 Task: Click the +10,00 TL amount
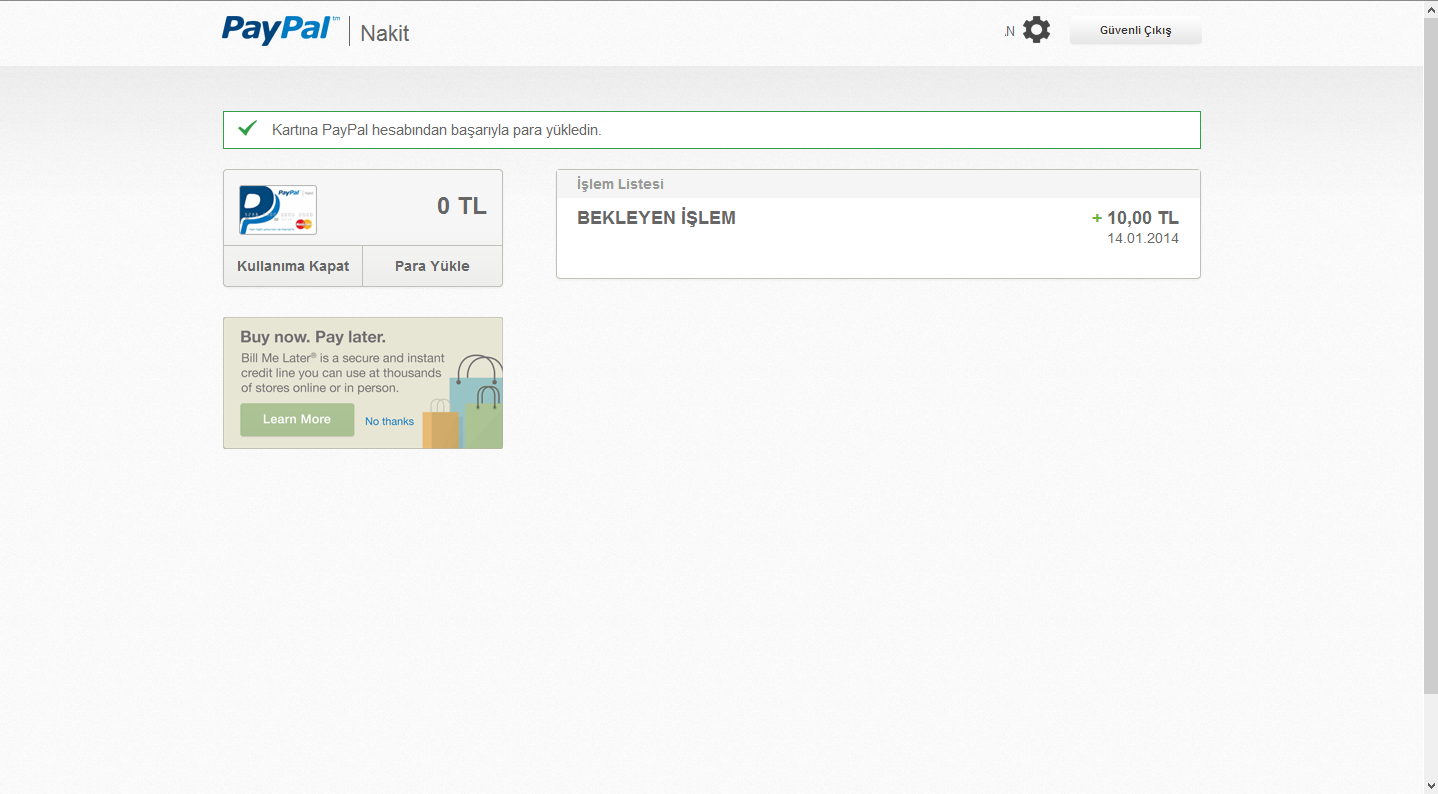[1135, 218]
